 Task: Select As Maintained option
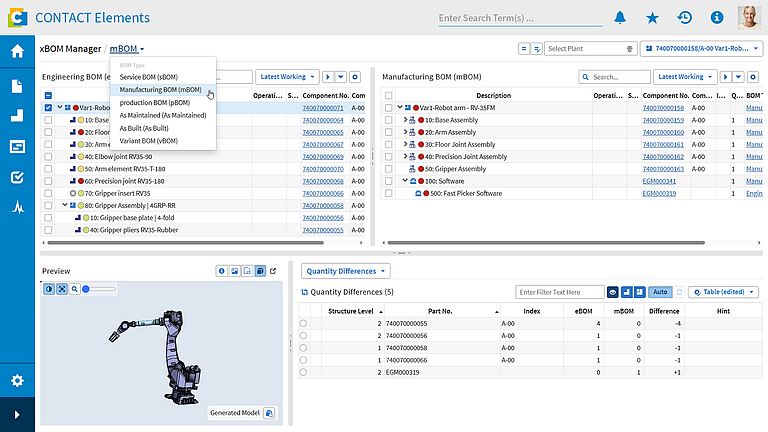[x=163, y=115]
